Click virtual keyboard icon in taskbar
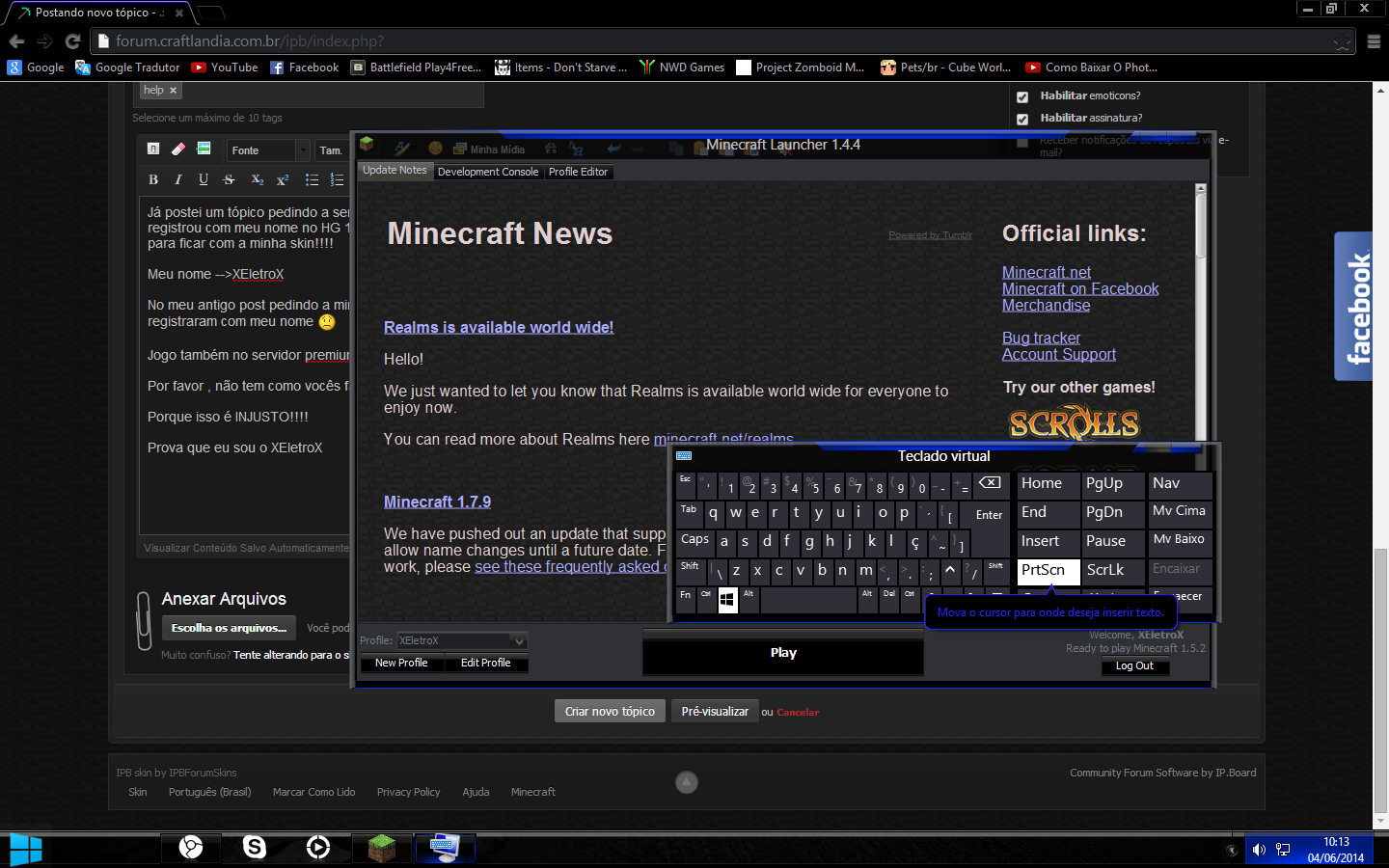 pyautogui.click(x=445, y=848)
